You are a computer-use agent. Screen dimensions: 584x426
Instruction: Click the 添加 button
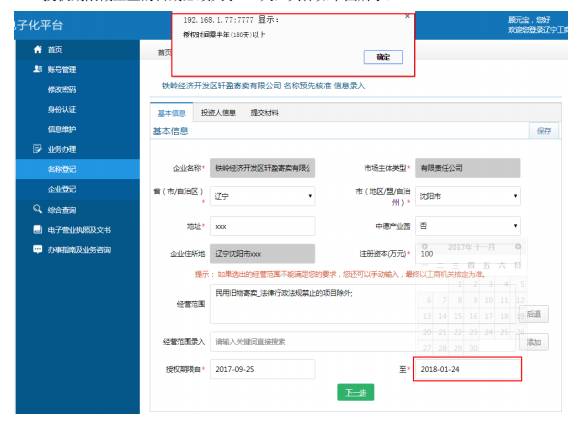coord(534,342)
